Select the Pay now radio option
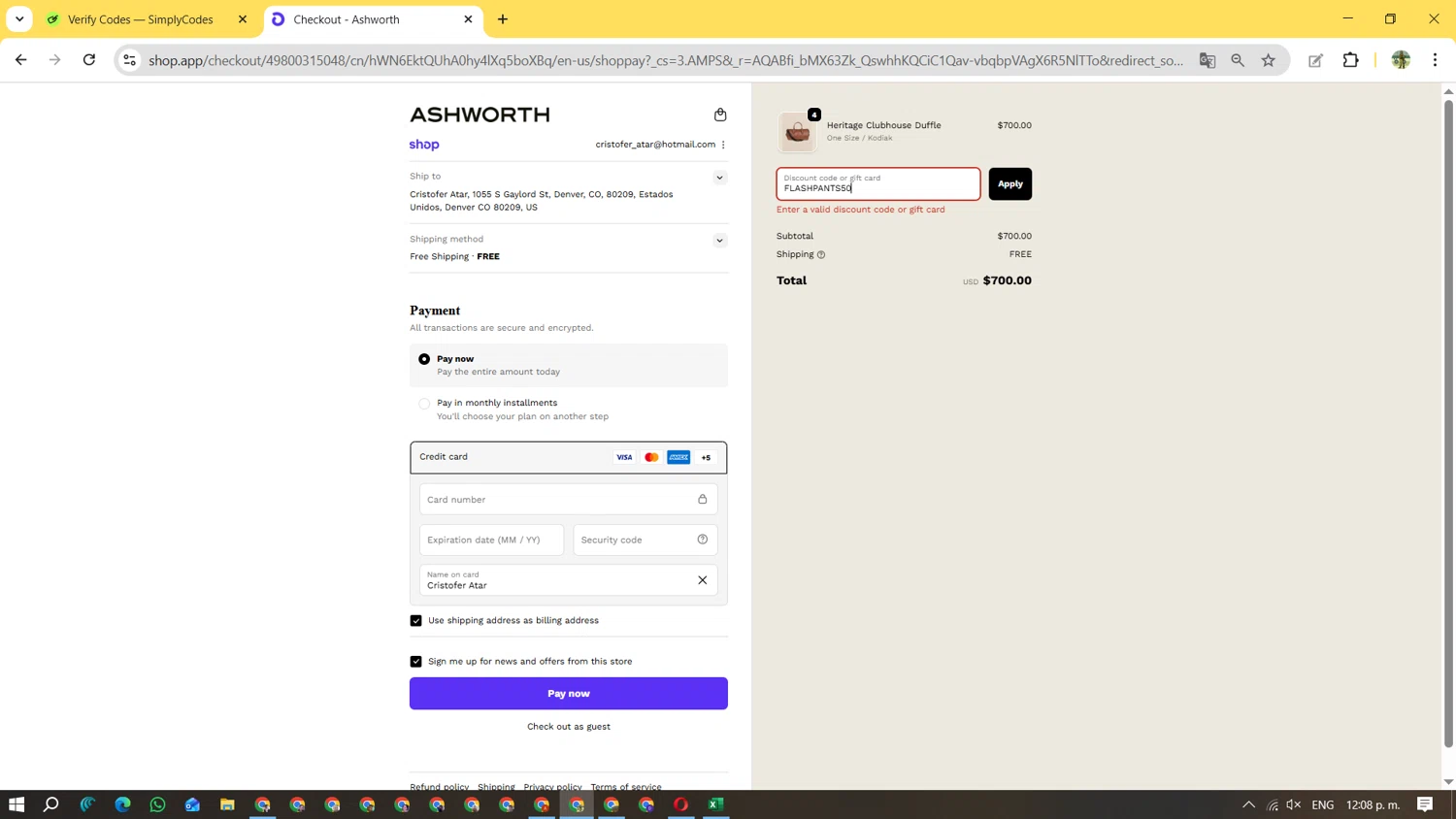 tap(424, 359)
